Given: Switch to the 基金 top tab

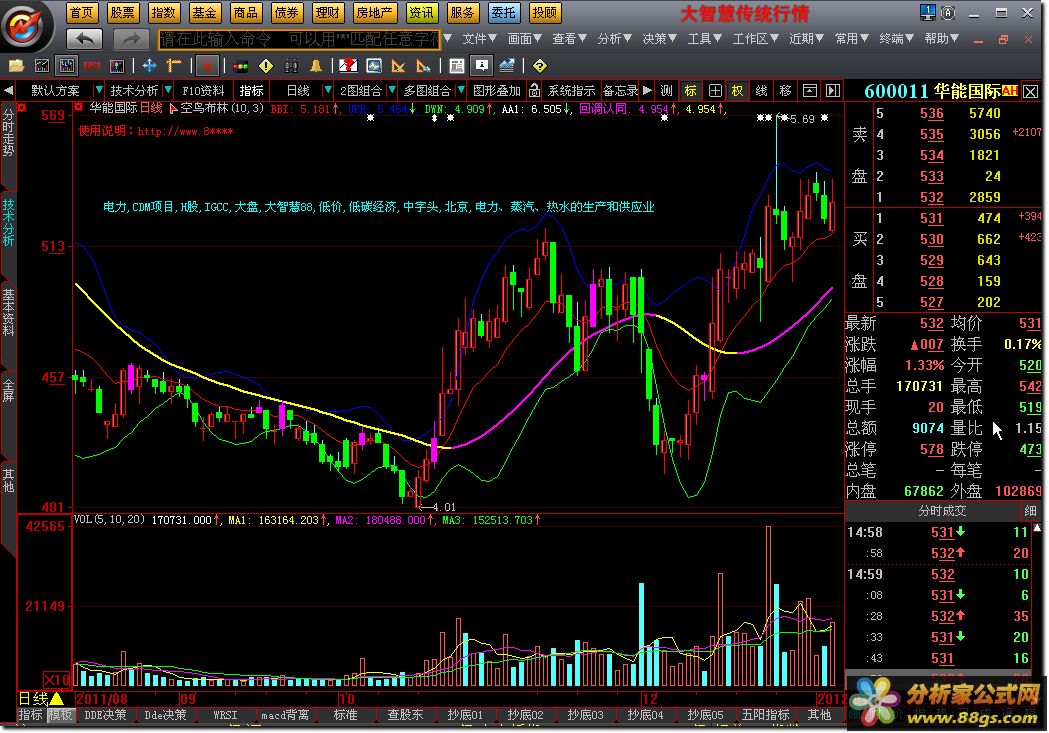Looking at the screenshot, I should coord(204,13).
